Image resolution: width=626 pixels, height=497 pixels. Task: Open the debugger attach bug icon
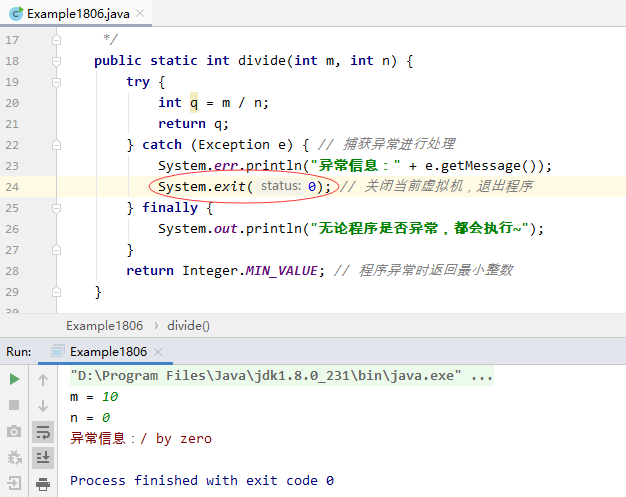click(14, 457)
